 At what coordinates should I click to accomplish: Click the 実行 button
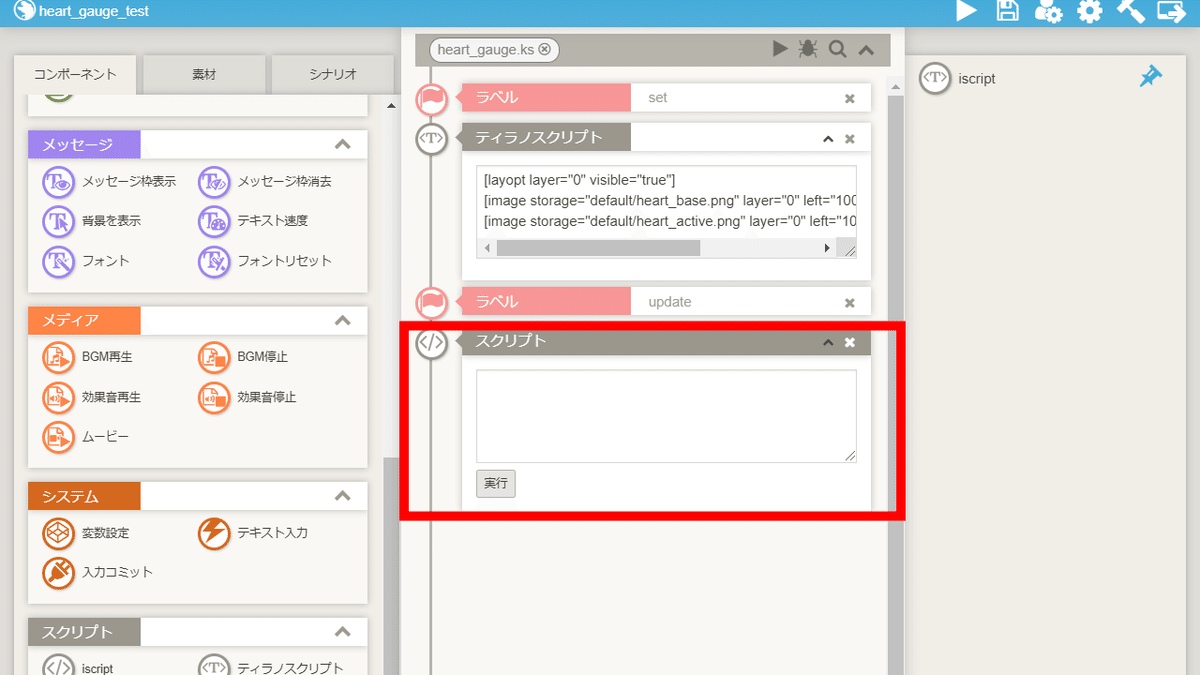coord(496,484)
